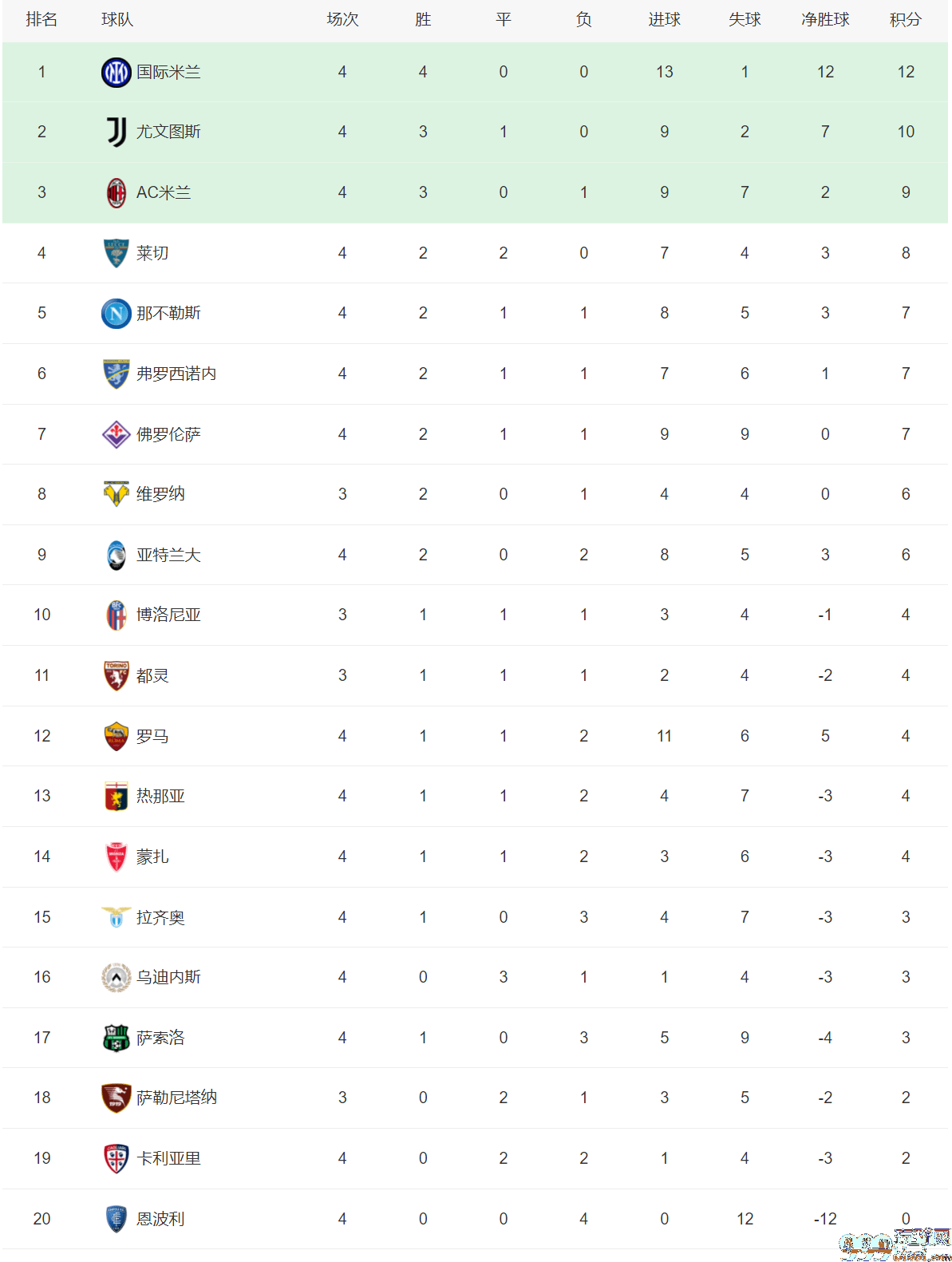952x1262 pixels.
Task: Click the Juventus logo icon
Action: pos(117,132)
